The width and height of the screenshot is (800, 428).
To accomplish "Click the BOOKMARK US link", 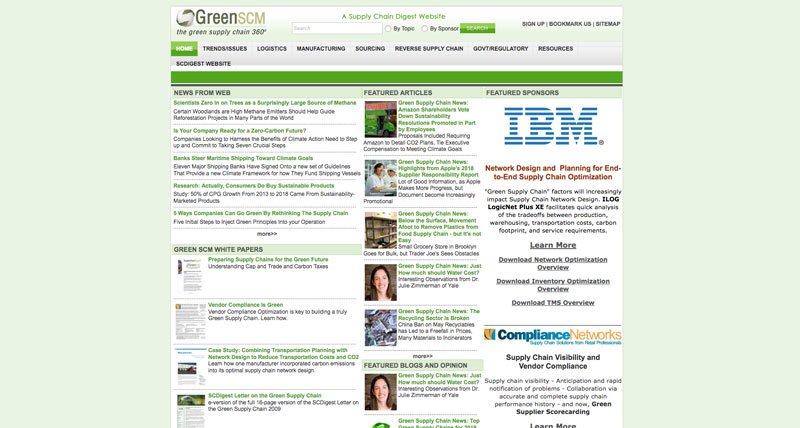I will click(x=570, y=24).
